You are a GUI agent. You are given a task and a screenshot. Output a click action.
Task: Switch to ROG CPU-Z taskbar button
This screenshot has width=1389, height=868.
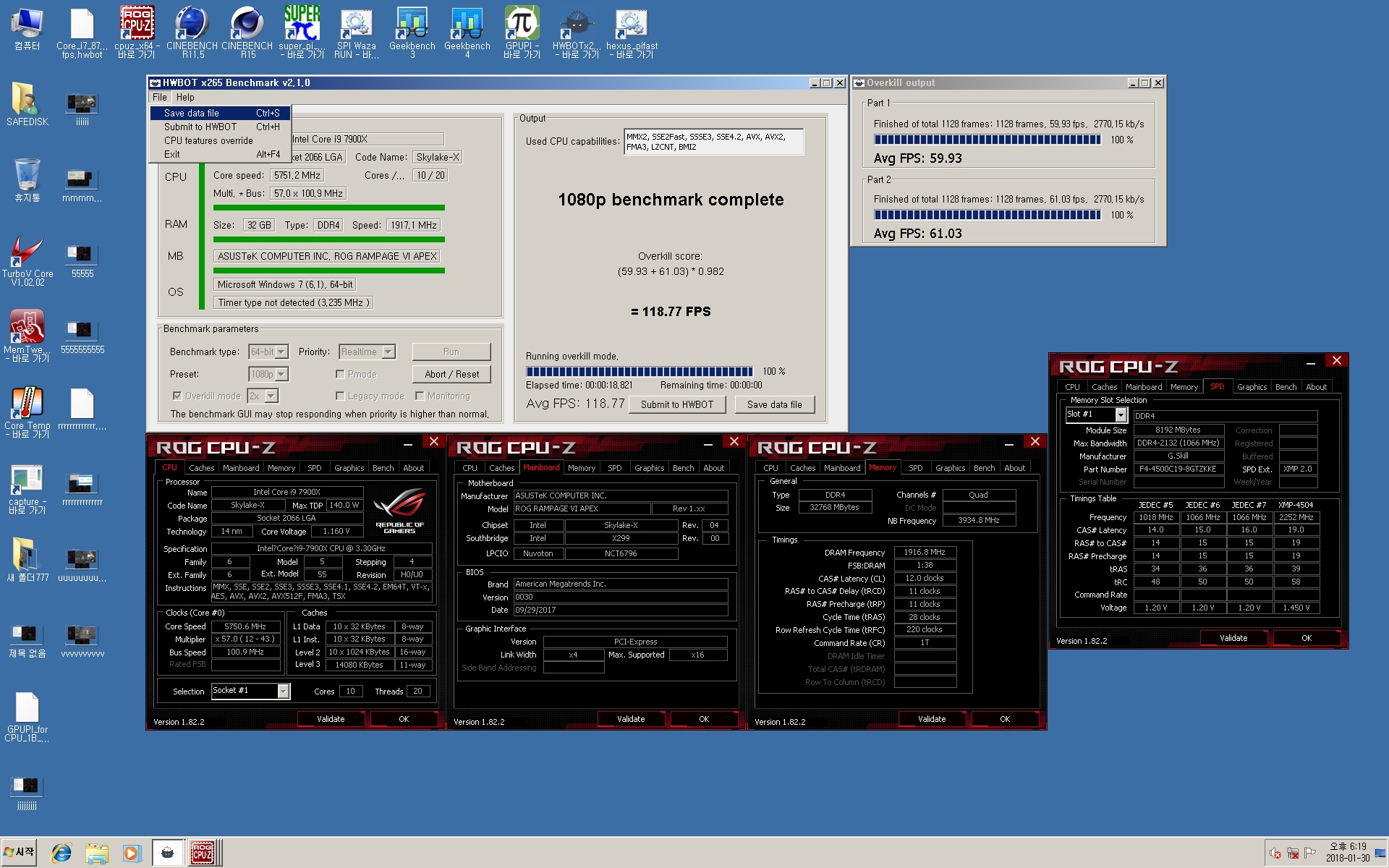[x=203, y=854]
